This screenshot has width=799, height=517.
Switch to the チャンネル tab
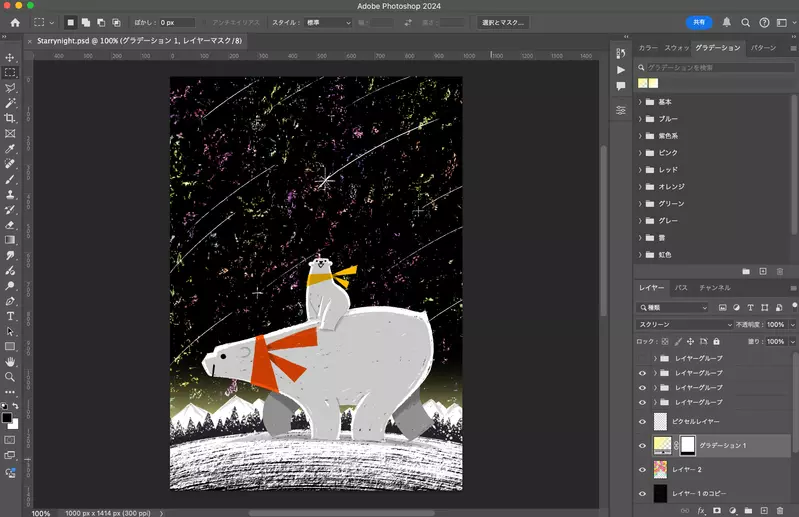(714, 288)
